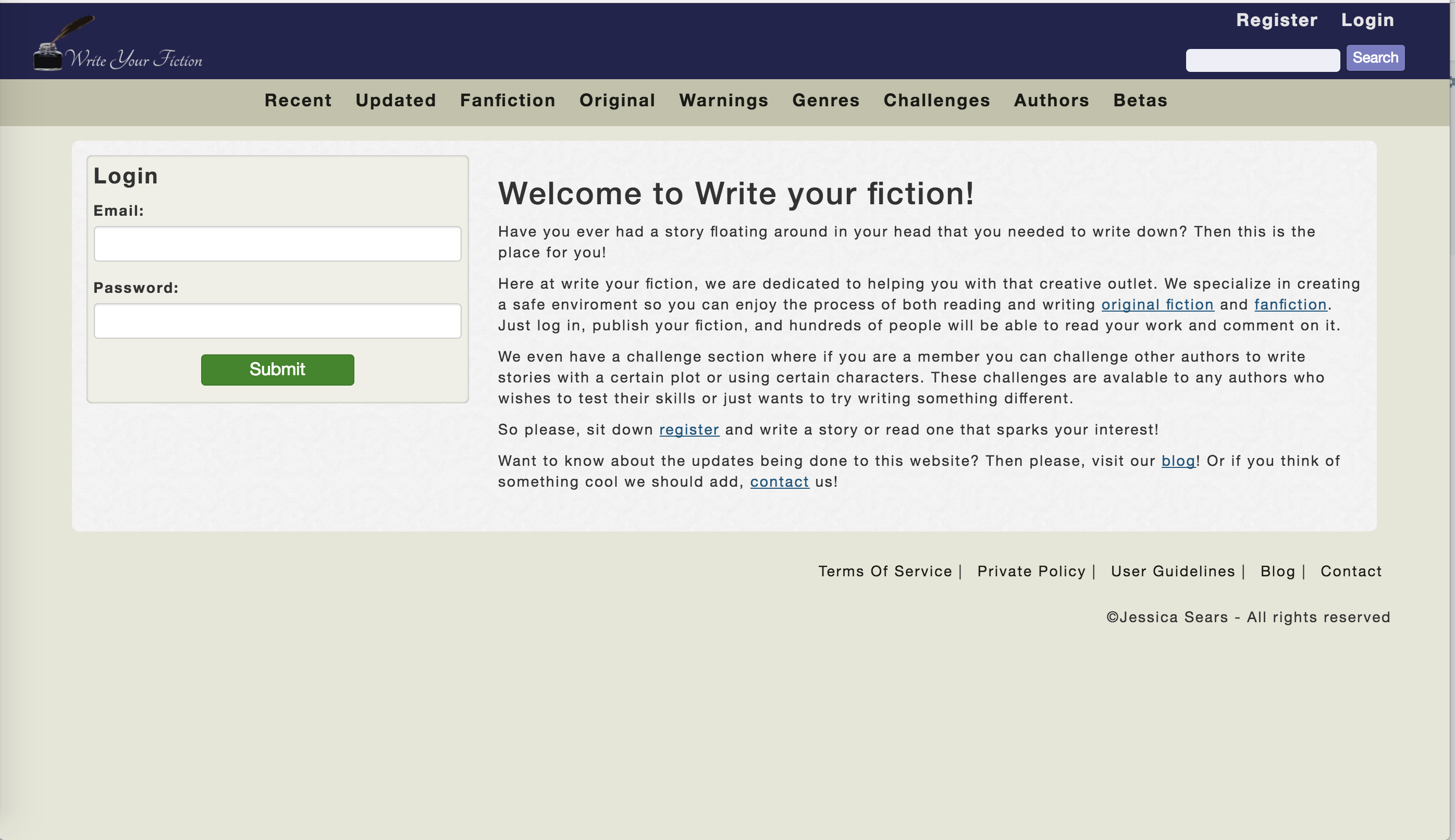
Task: Open User Guidelines footer link
Action: point(1173,571)
